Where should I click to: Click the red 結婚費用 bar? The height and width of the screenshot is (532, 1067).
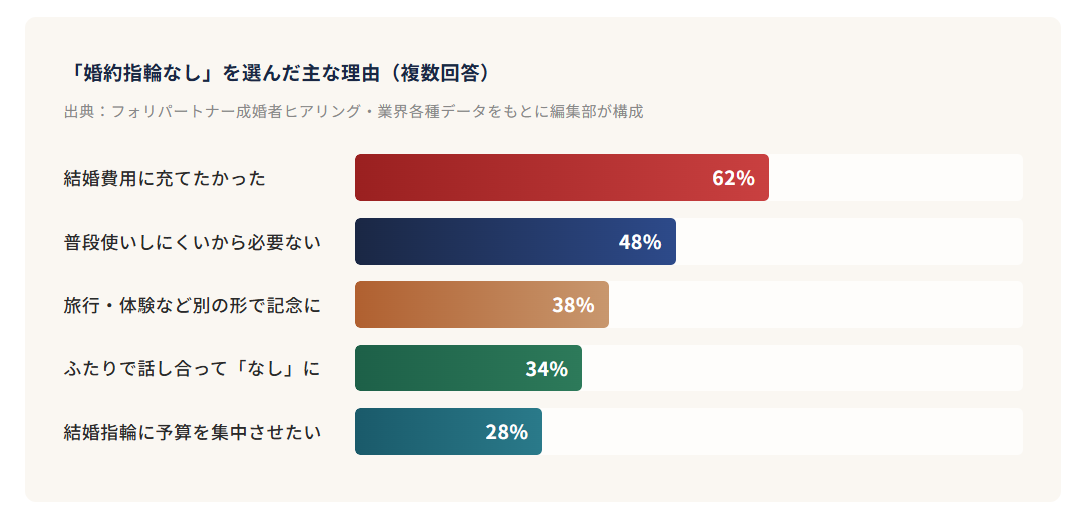530,178
